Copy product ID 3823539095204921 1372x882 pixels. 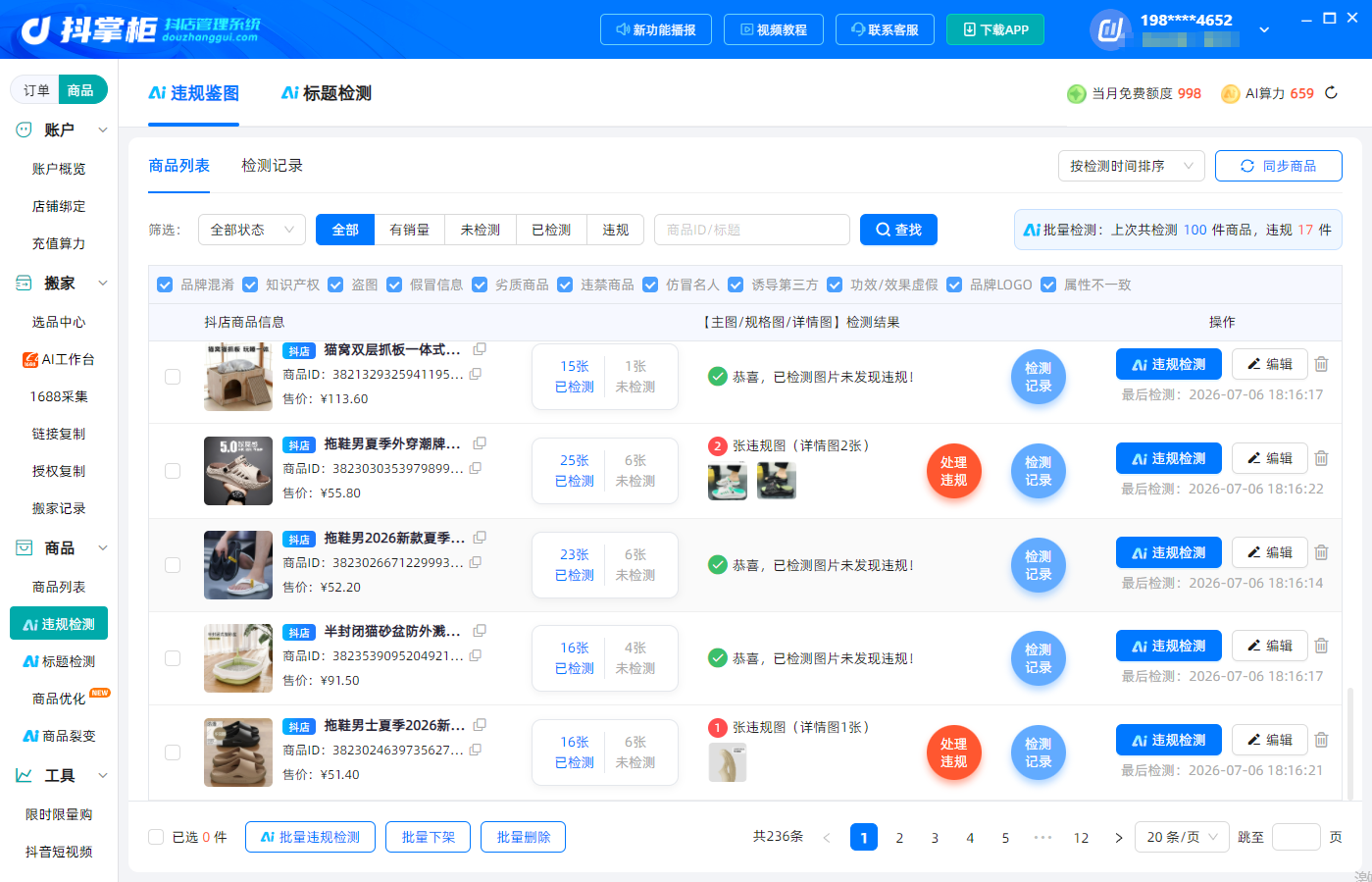pos(476,655)
